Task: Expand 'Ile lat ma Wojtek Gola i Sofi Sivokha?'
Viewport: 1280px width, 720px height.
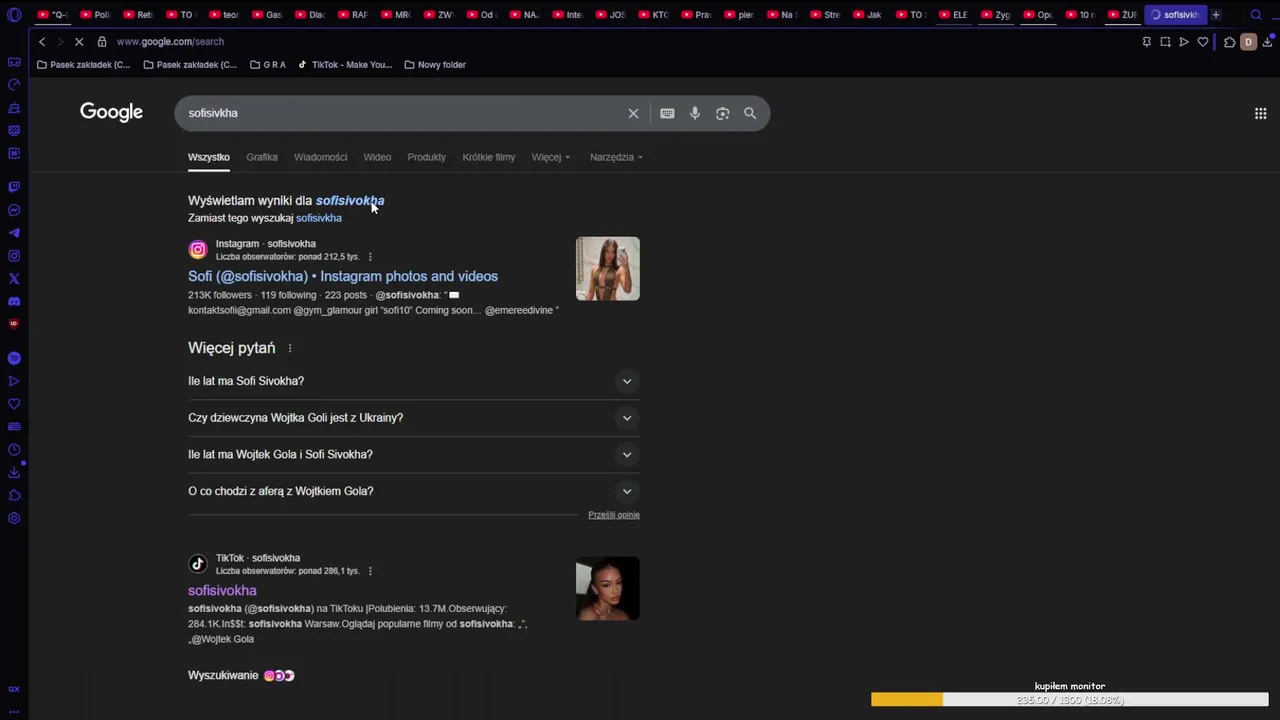Action: tap(414, 454)
